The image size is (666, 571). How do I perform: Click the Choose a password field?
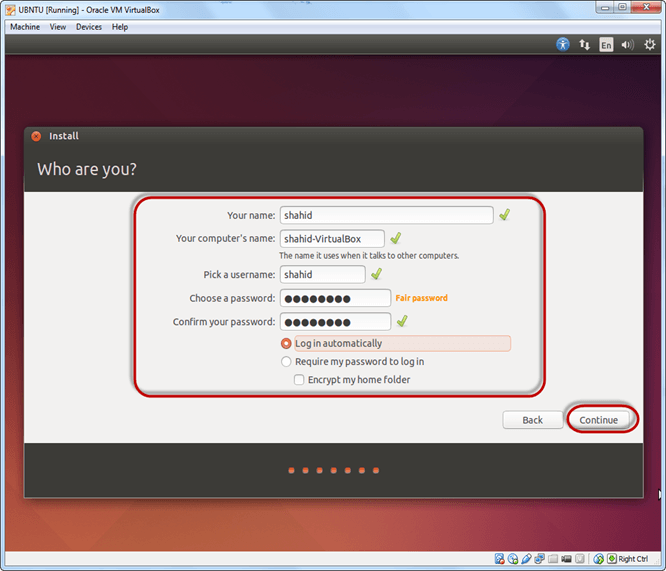coord(336,298)
